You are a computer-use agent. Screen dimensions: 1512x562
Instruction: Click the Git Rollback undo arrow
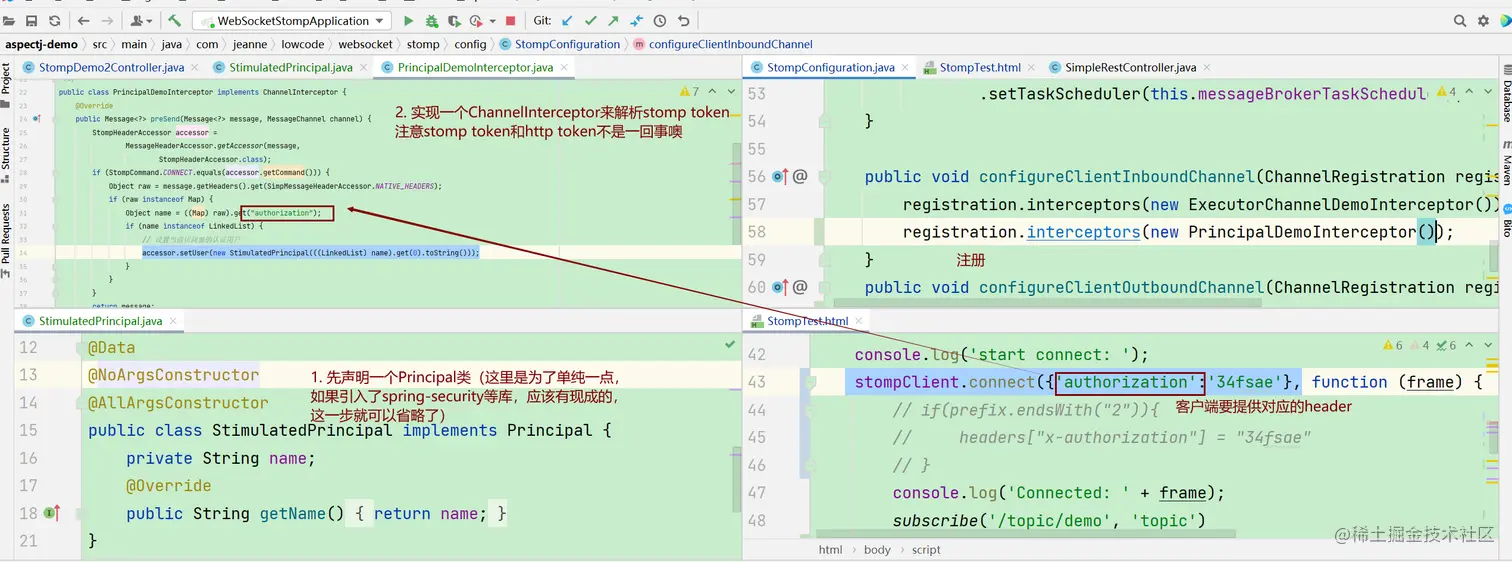683,21
